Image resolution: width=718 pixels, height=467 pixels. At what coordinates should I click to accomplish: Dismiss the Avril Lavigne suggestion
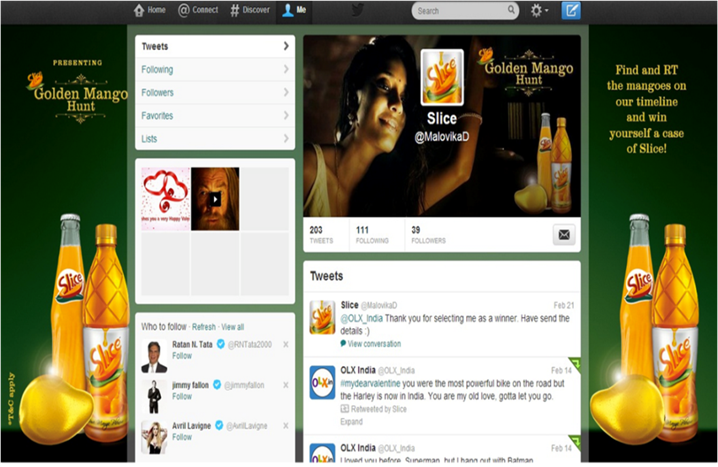[x=286, y=426]
